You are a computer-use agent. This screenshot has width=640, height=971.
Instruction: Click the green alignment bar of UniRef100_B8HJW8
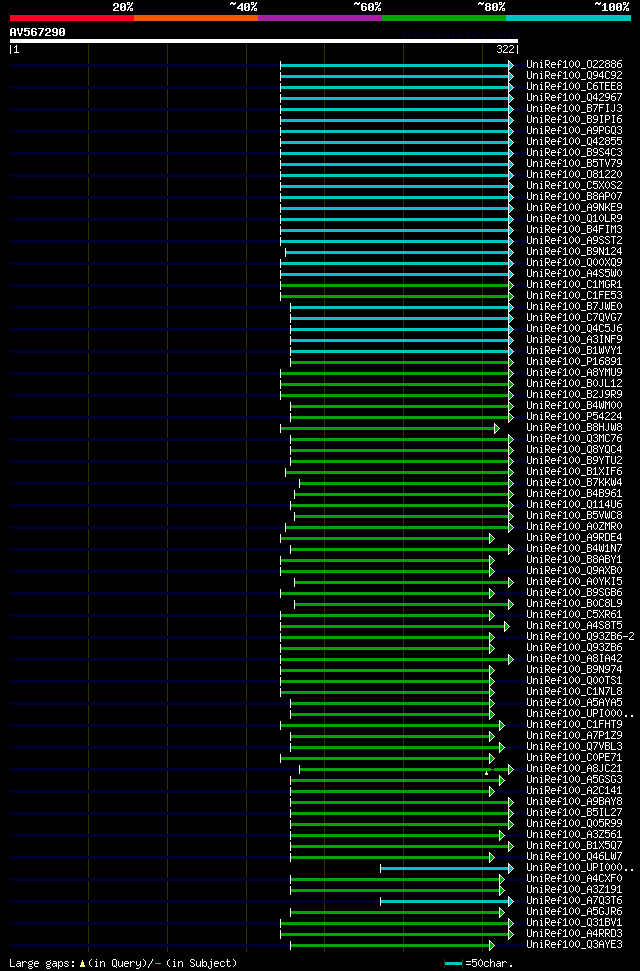pos(390,429)
